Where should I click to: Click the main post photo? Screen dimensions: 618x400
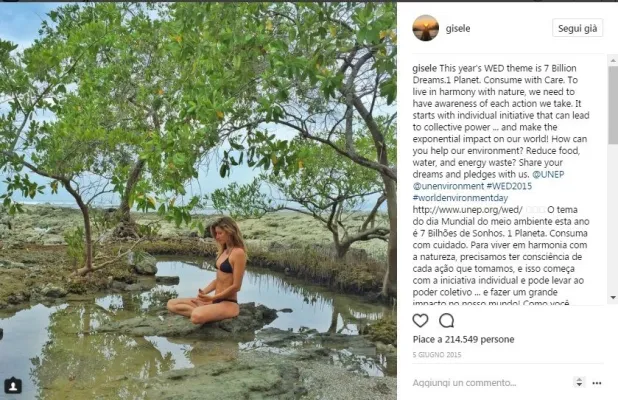[198, 200]
